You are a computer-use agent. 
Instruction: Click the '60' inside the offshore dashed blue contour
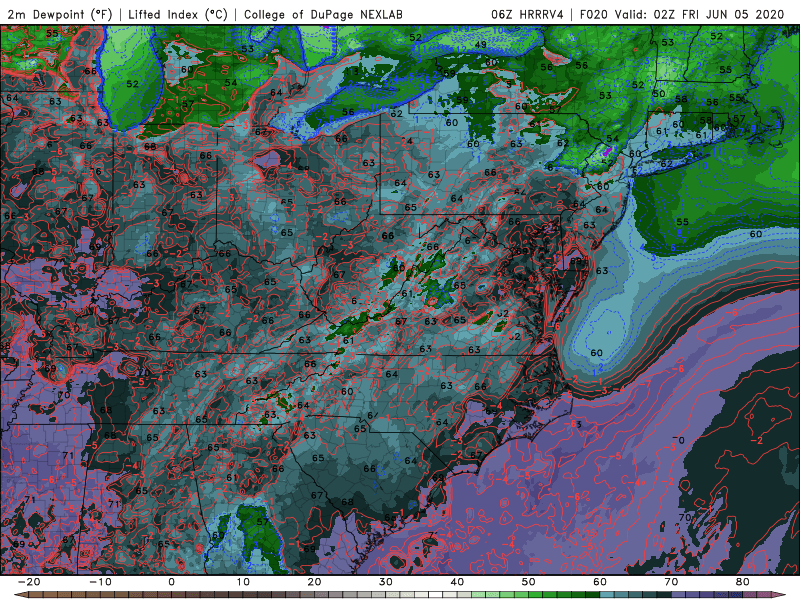(x=596, y=353)
